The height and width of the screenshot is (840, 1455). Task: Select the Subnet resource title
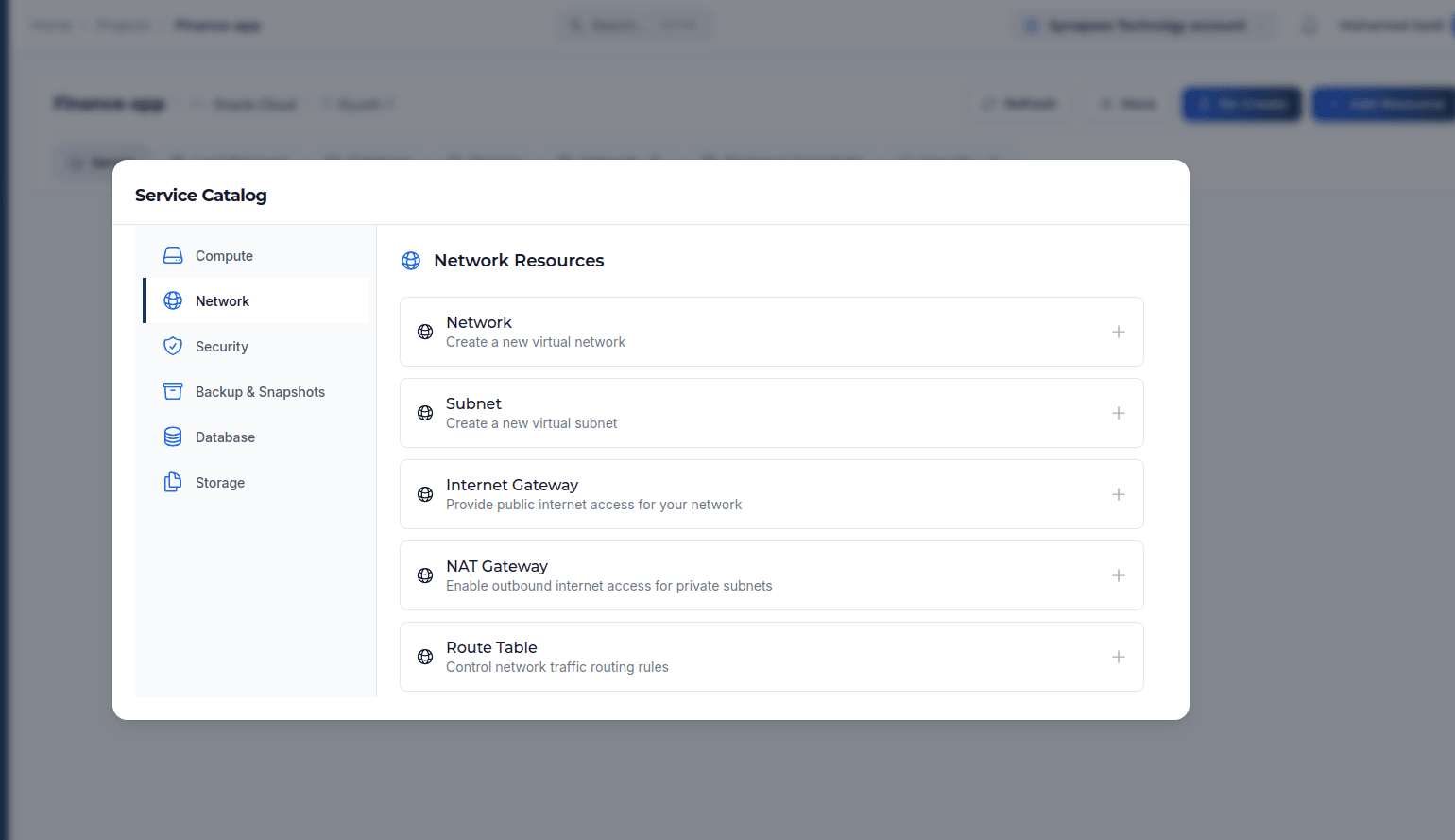click(473, 403)
